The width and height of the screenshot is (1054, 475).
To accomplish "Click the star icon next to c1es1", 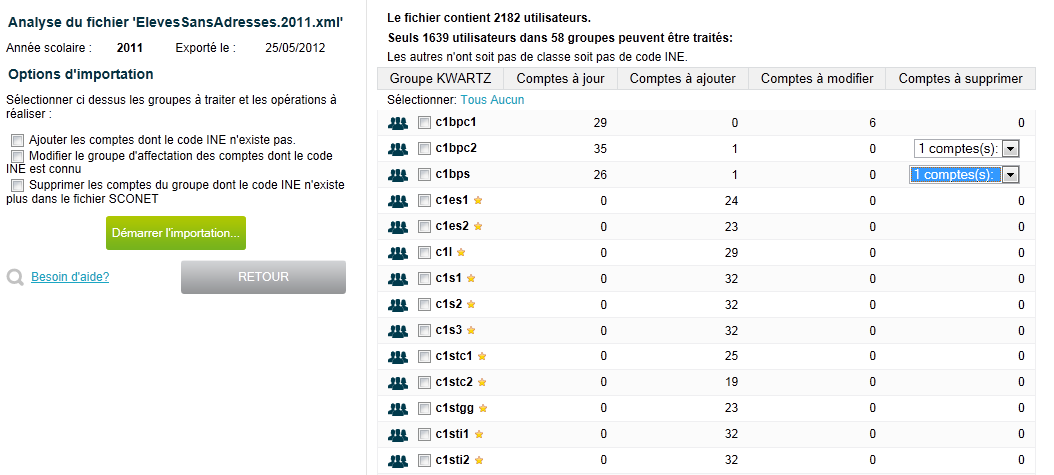I will 478,200.
